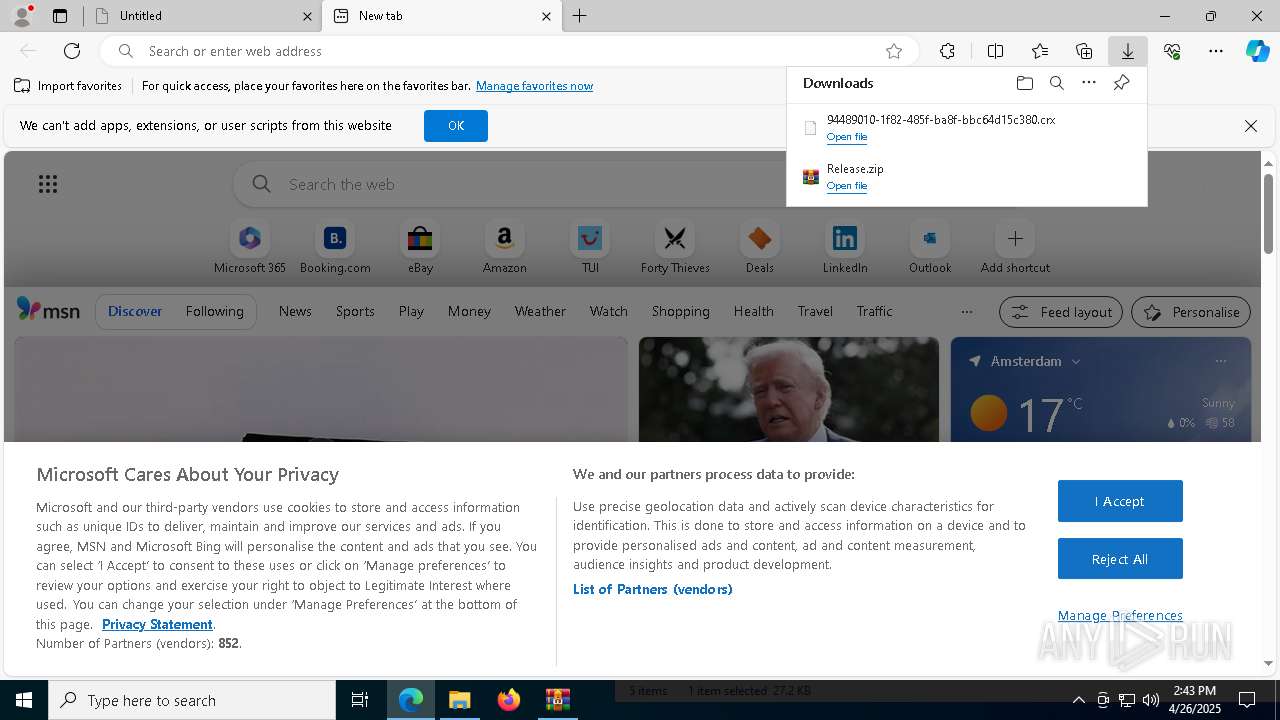Screen dimensions: 1280x720
Task: Open the Copilot sidebar icon
Action: (1258, 51)
